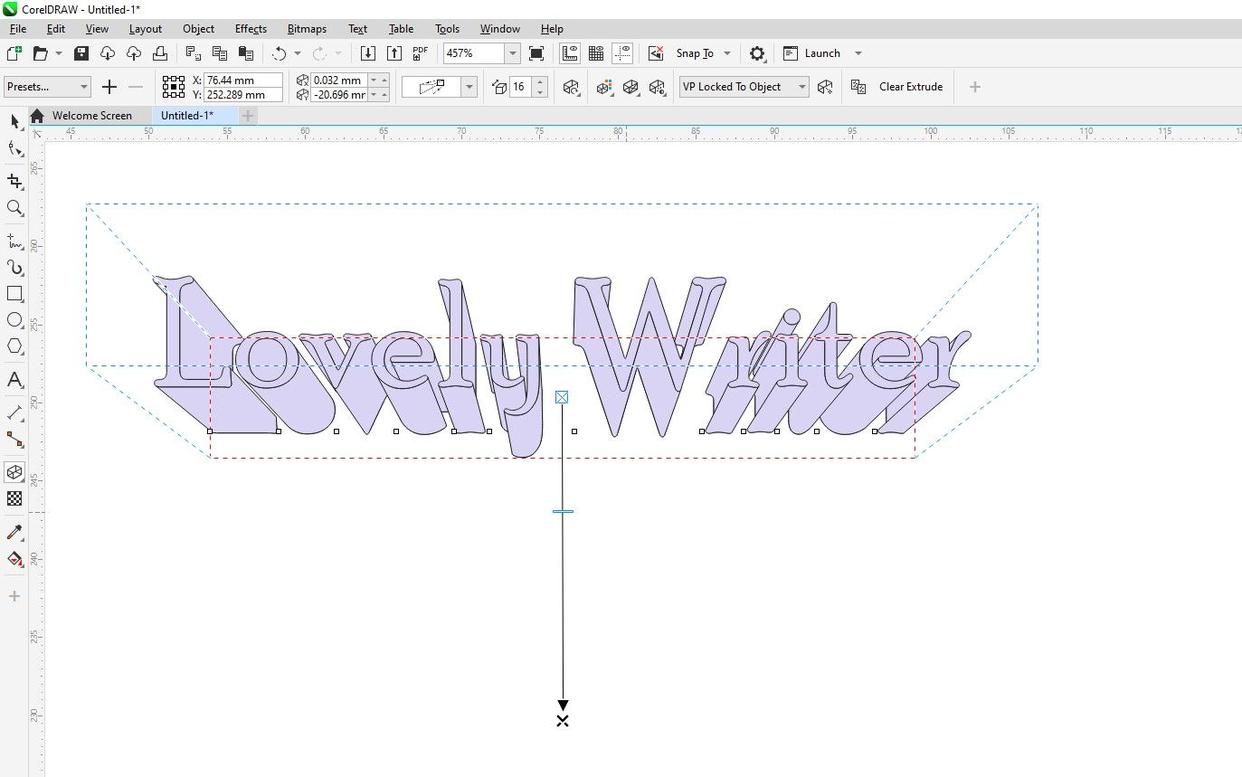Image resolution: width=1242 pixels, height=777 pixels.
Task: Select the Connector tool
Action: [x=14, y=439]
